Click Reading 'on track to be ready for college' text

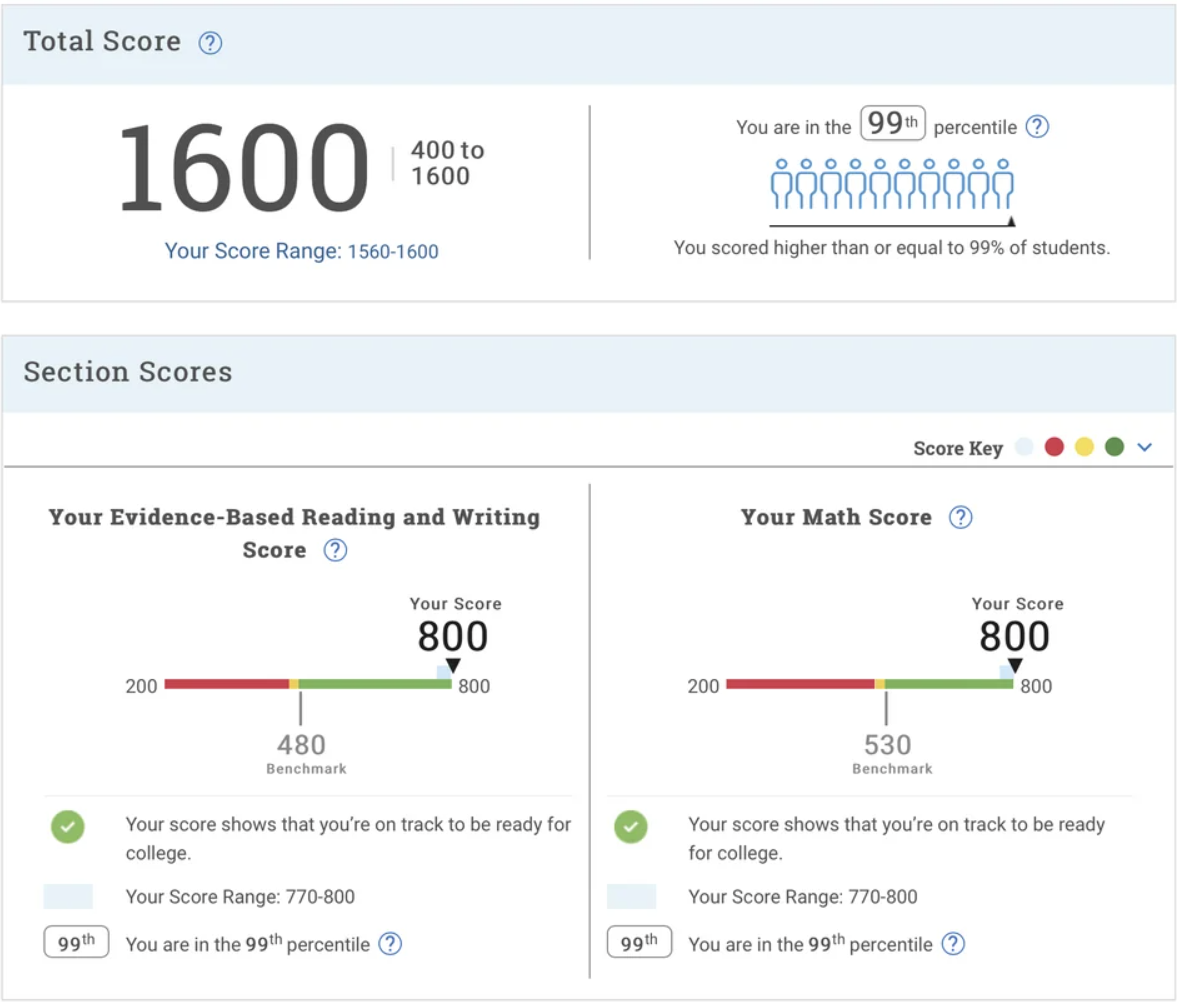[x=348, y=838]
